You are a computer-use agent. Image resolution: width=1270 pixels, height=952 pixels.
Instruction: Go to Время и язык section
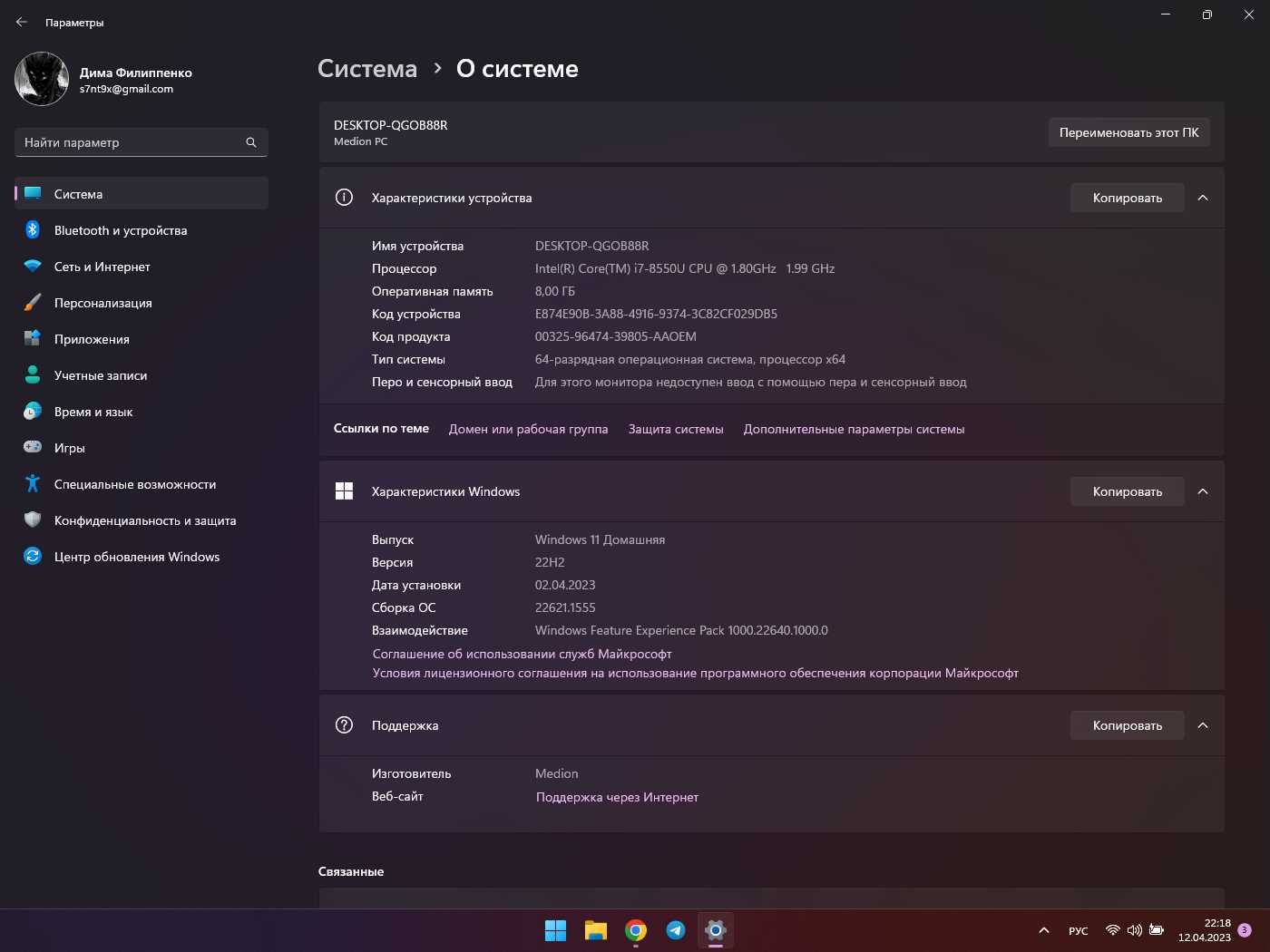[141, 412]
